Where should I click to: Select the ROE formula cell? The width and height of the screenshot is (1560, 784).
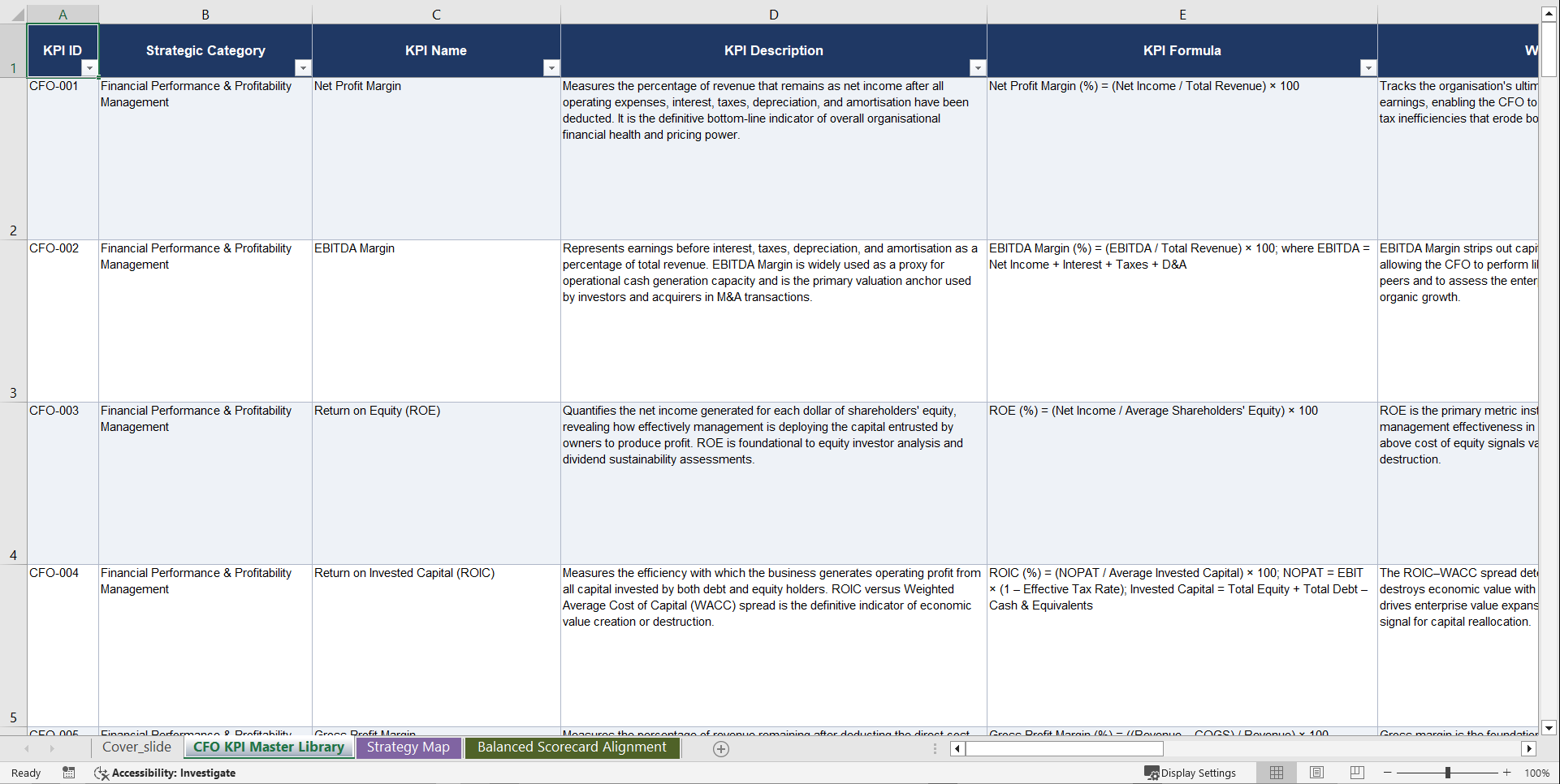point(1182,483)
